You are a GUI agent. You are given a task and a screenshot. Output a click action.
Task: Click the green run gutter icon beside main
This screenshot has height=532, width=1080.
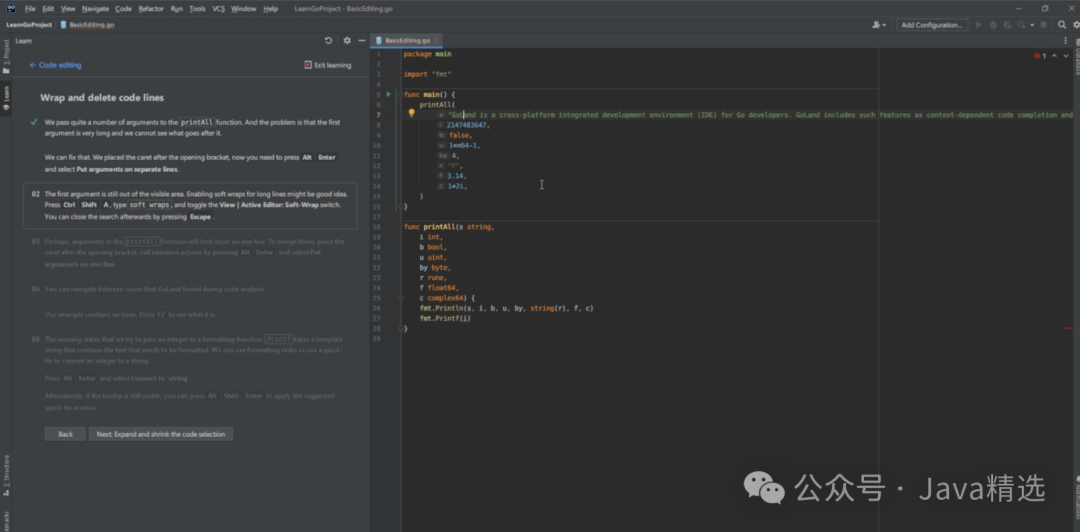click(388, 94)
